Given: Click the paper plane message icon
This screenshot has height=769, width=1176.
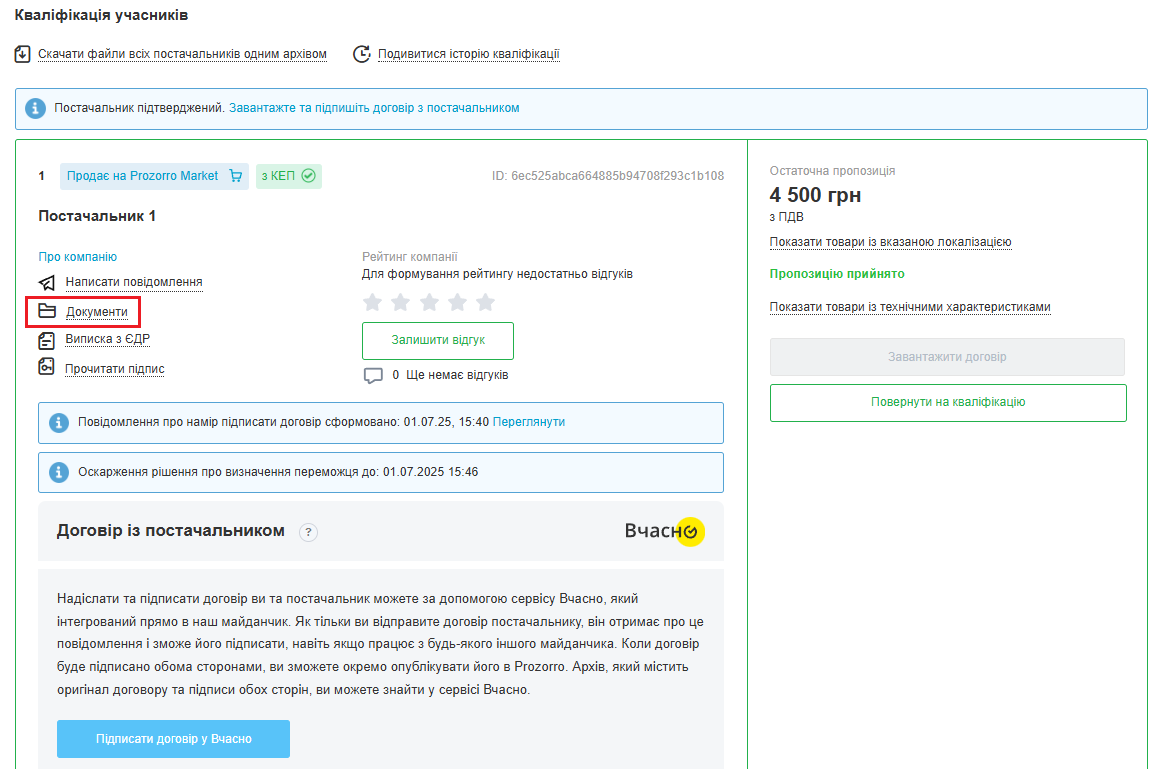Looking at the screenshot, I should [x=47, y=283].
